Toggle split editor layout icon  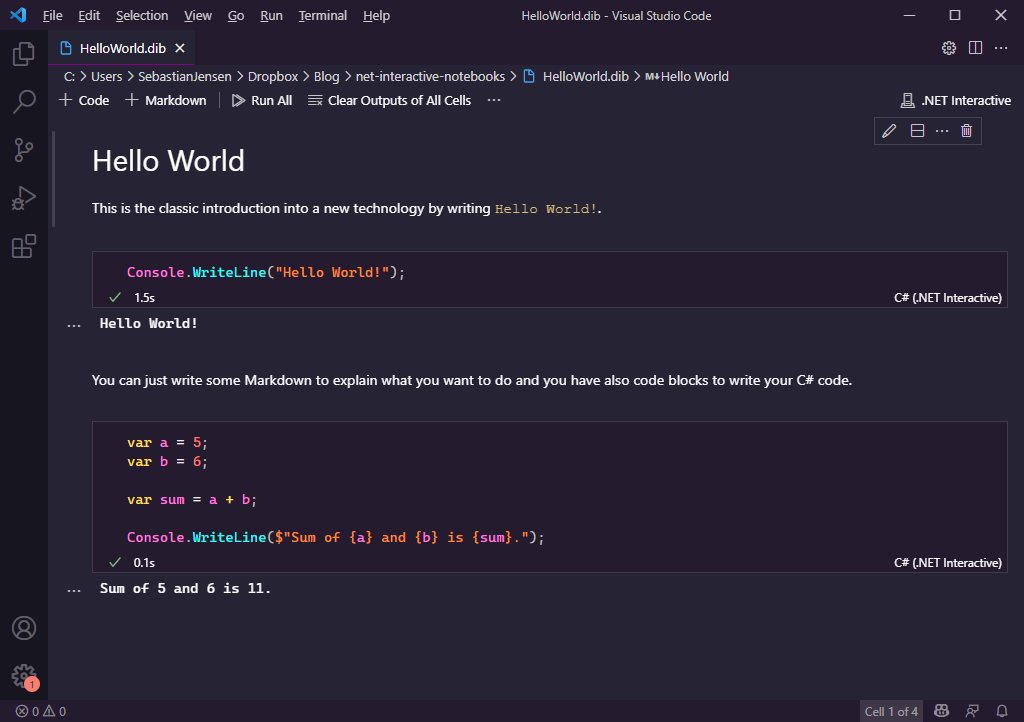975,48
